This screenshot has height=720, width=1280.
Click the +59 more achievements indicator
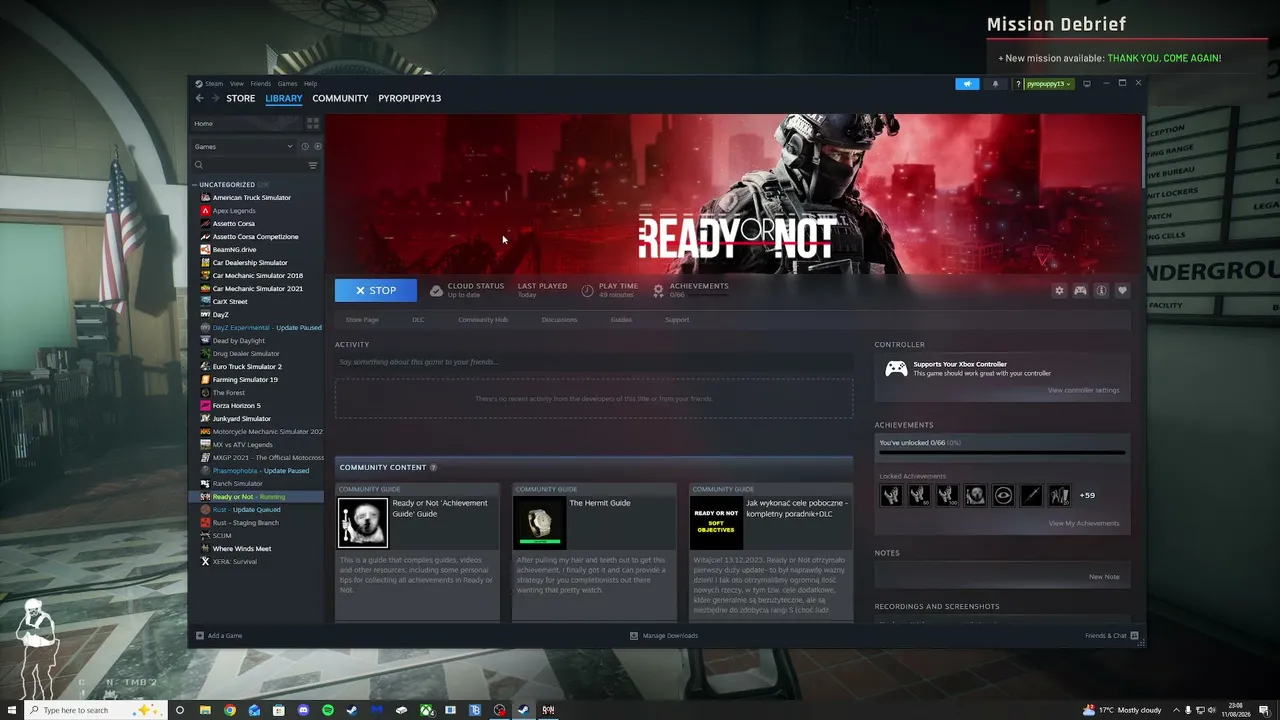(x=1087, y=495)
